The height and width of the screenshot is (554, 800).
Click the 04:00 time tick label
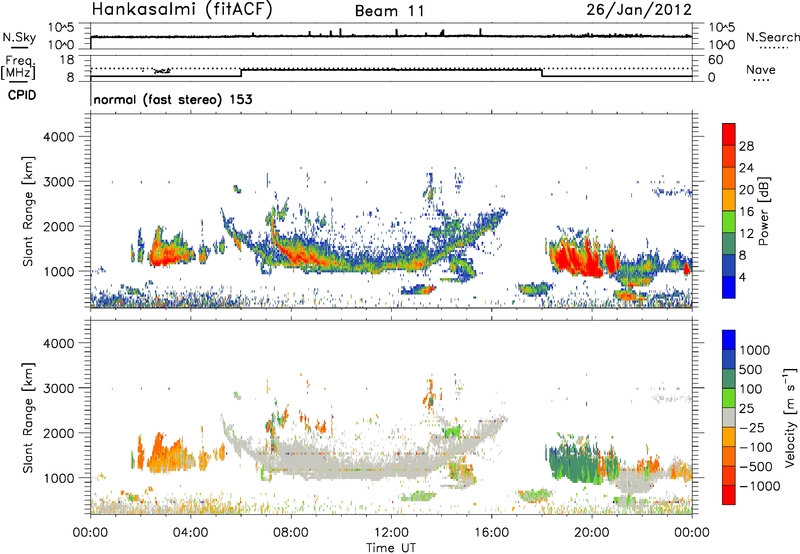point(191,533)
